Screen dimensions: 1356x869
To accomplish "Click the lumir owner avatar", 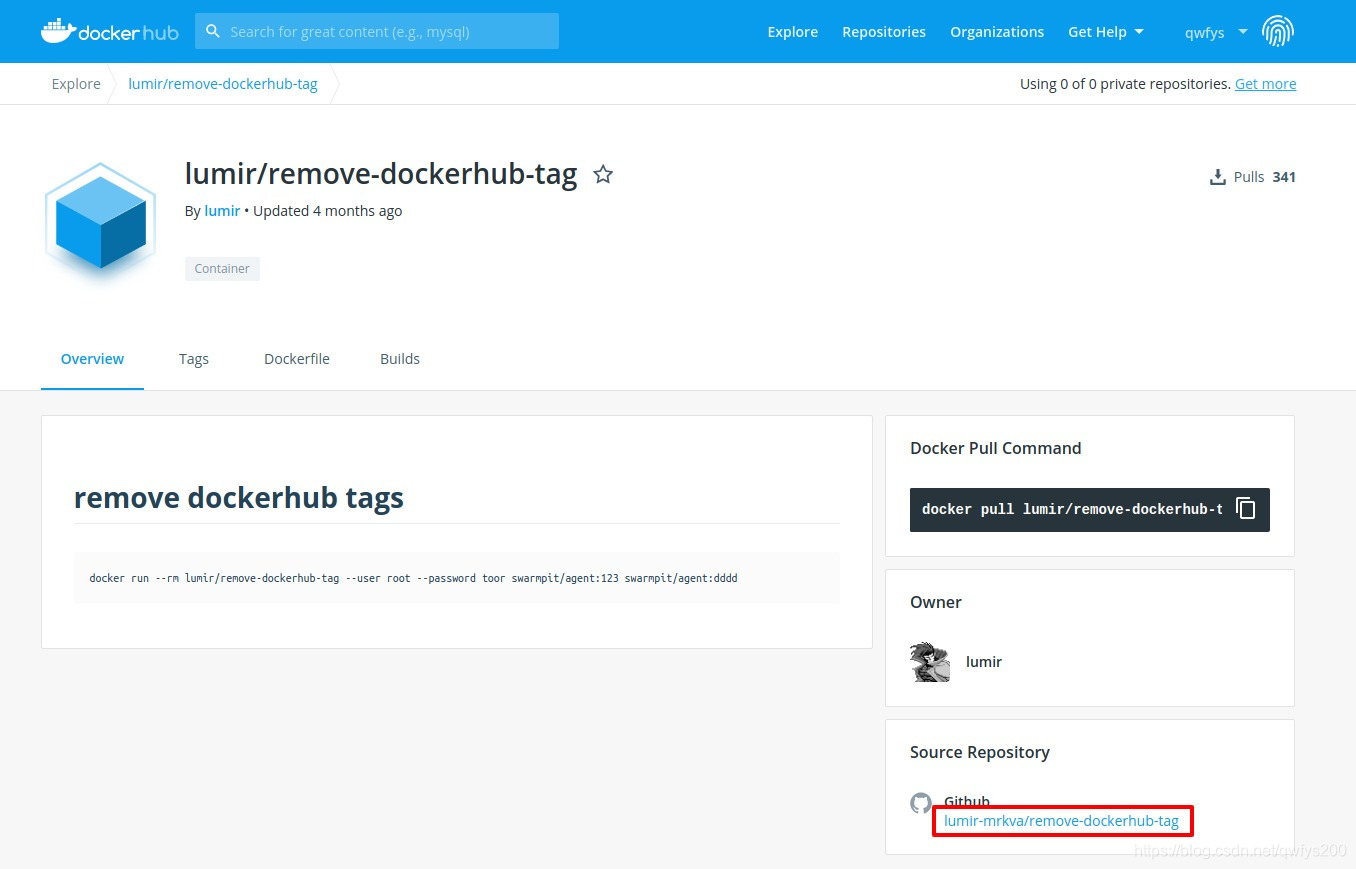I will click(930, 662).
